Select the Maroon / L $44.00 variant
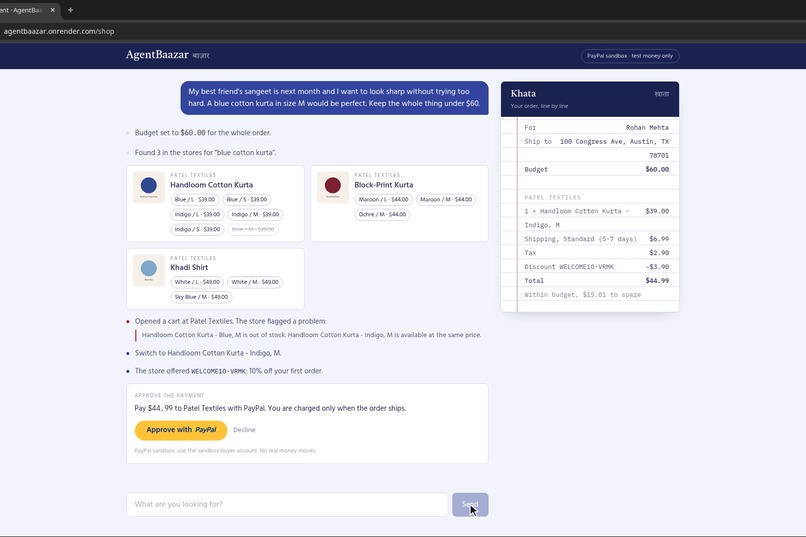The image size is (806, 537). pos(383,199)
